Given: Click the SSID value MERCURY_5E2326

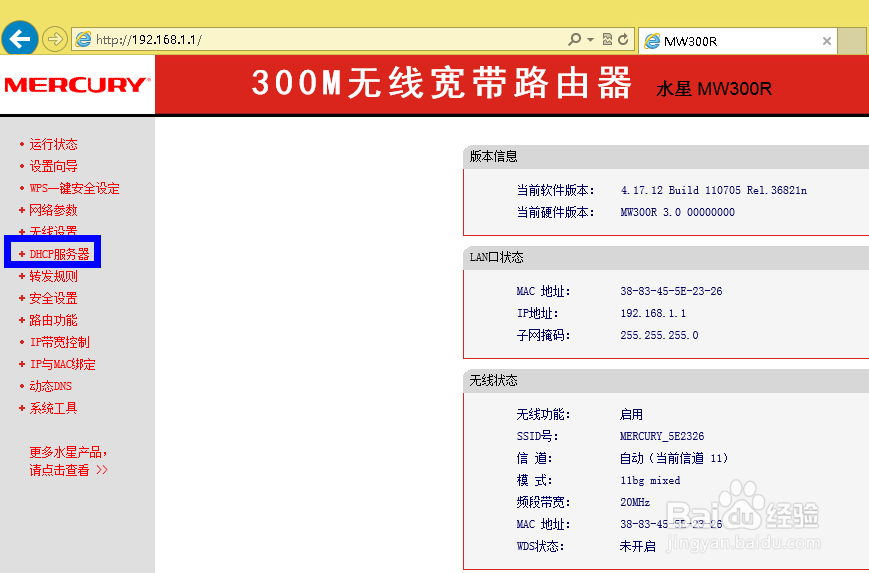Looking at the screenshot, I should (x=662, y=436).
